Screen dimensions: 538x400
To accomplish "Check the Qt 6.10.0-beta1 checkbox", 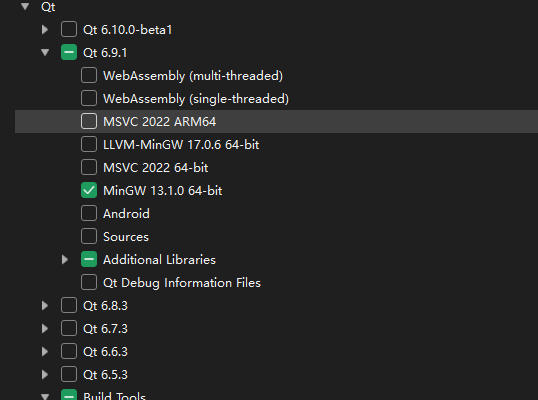I will tap(69, 30).
